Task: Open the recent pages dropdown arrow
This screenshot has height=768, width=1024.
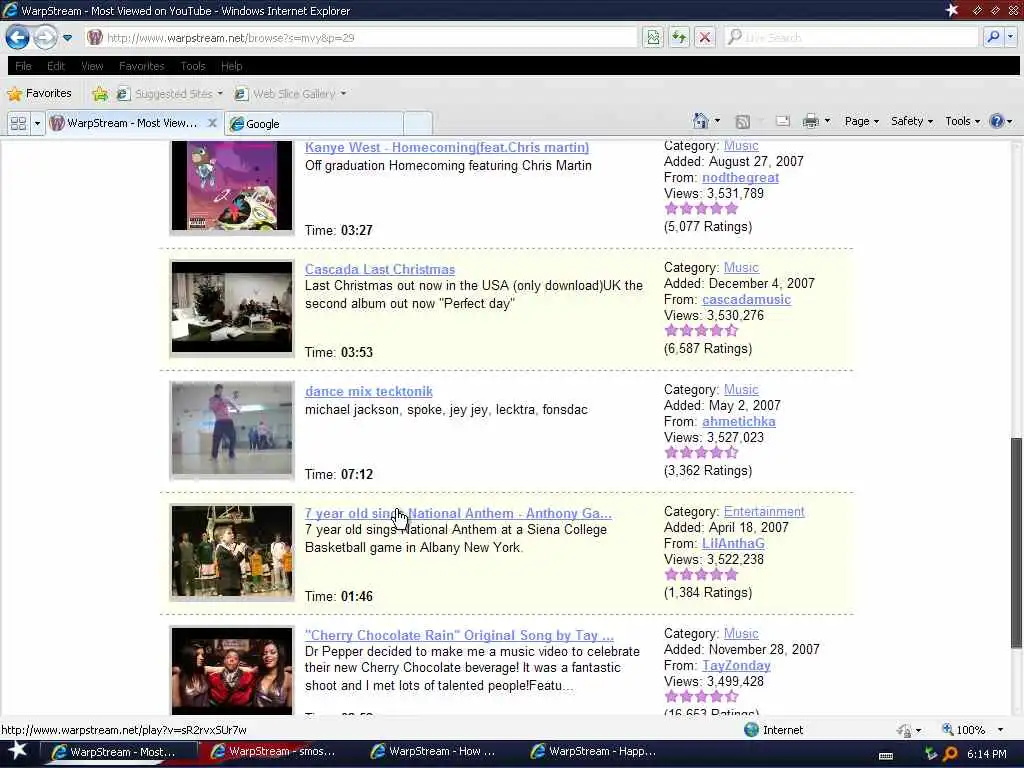Action: (x=67, y=38)
